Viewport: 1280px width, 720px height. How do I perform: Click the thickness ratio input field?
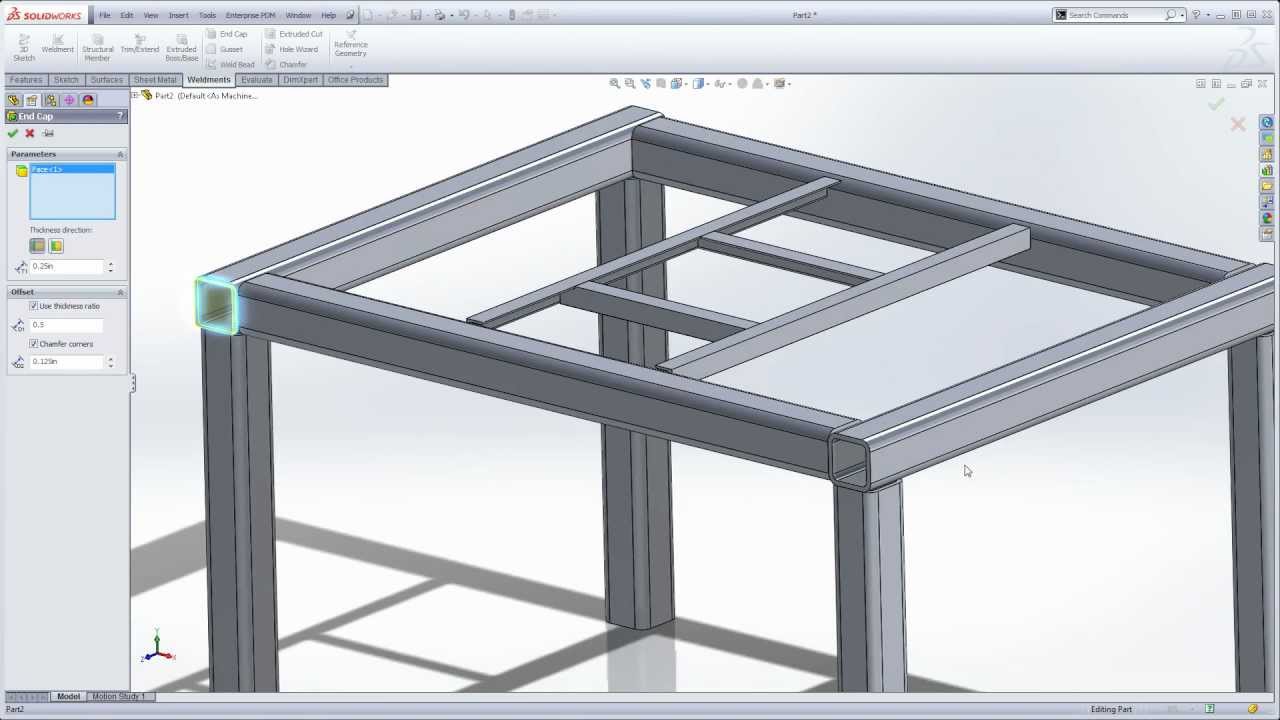pos(66,325)
